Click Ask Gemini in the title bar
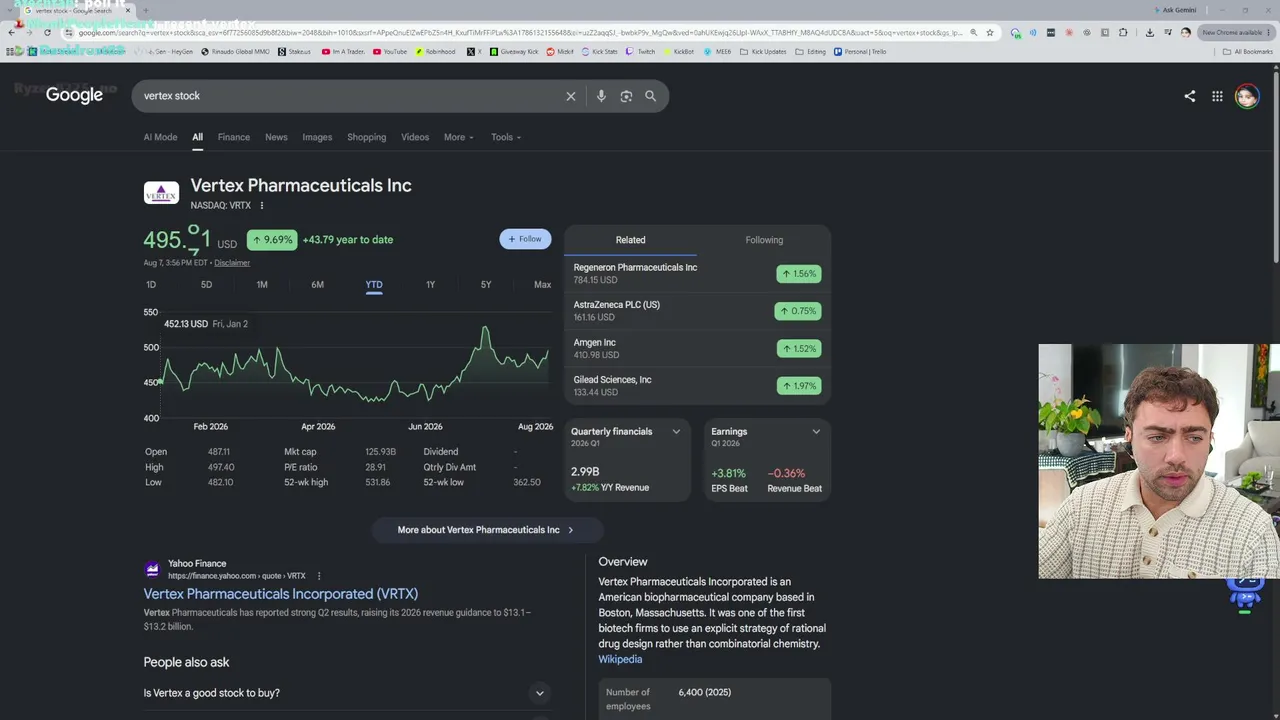The image size is (1280, 720). [x=1174, y=10]
